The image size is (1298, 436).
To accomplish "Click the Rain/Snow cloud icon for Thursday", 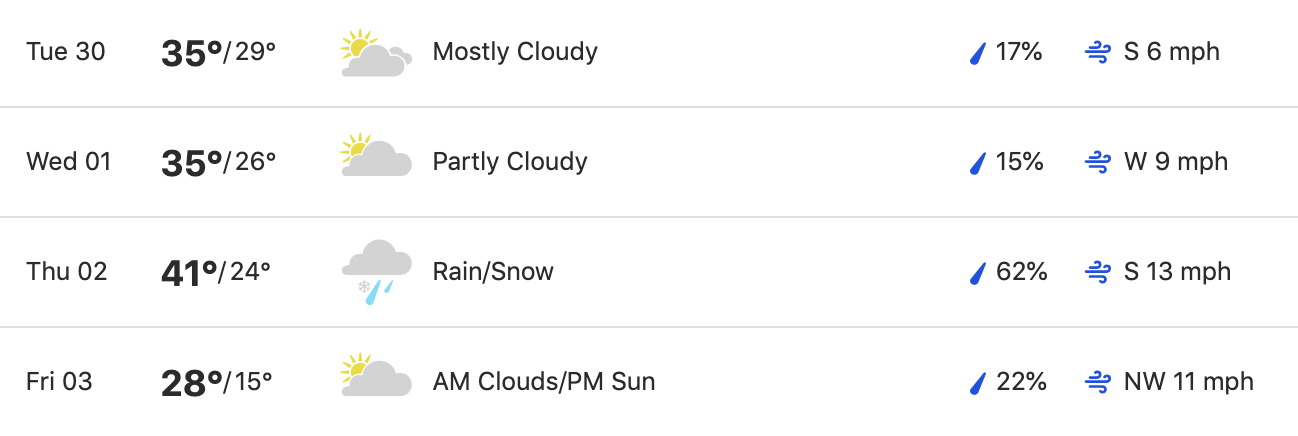I will click(x=376, y=271).
